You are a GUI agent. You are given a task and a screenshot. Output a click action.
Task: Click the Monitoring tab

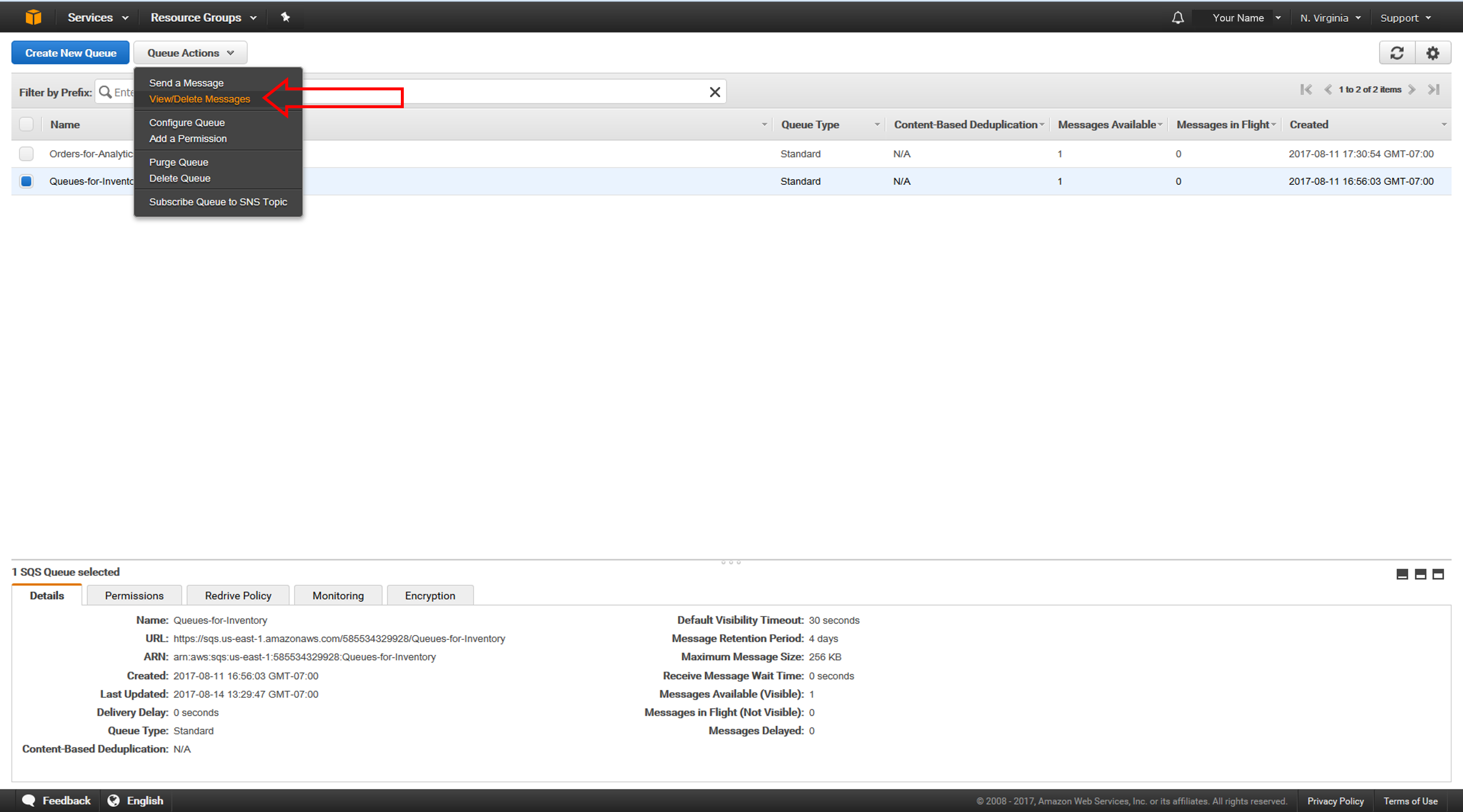tap(336, 596)
